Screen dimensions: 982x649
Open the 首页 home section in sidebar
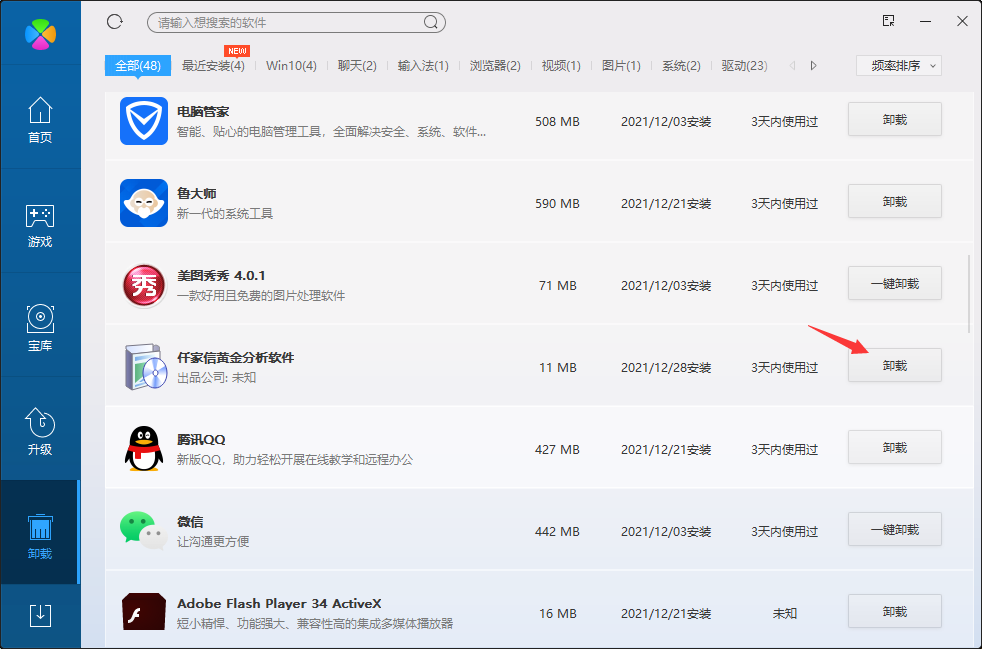point(40,121)
